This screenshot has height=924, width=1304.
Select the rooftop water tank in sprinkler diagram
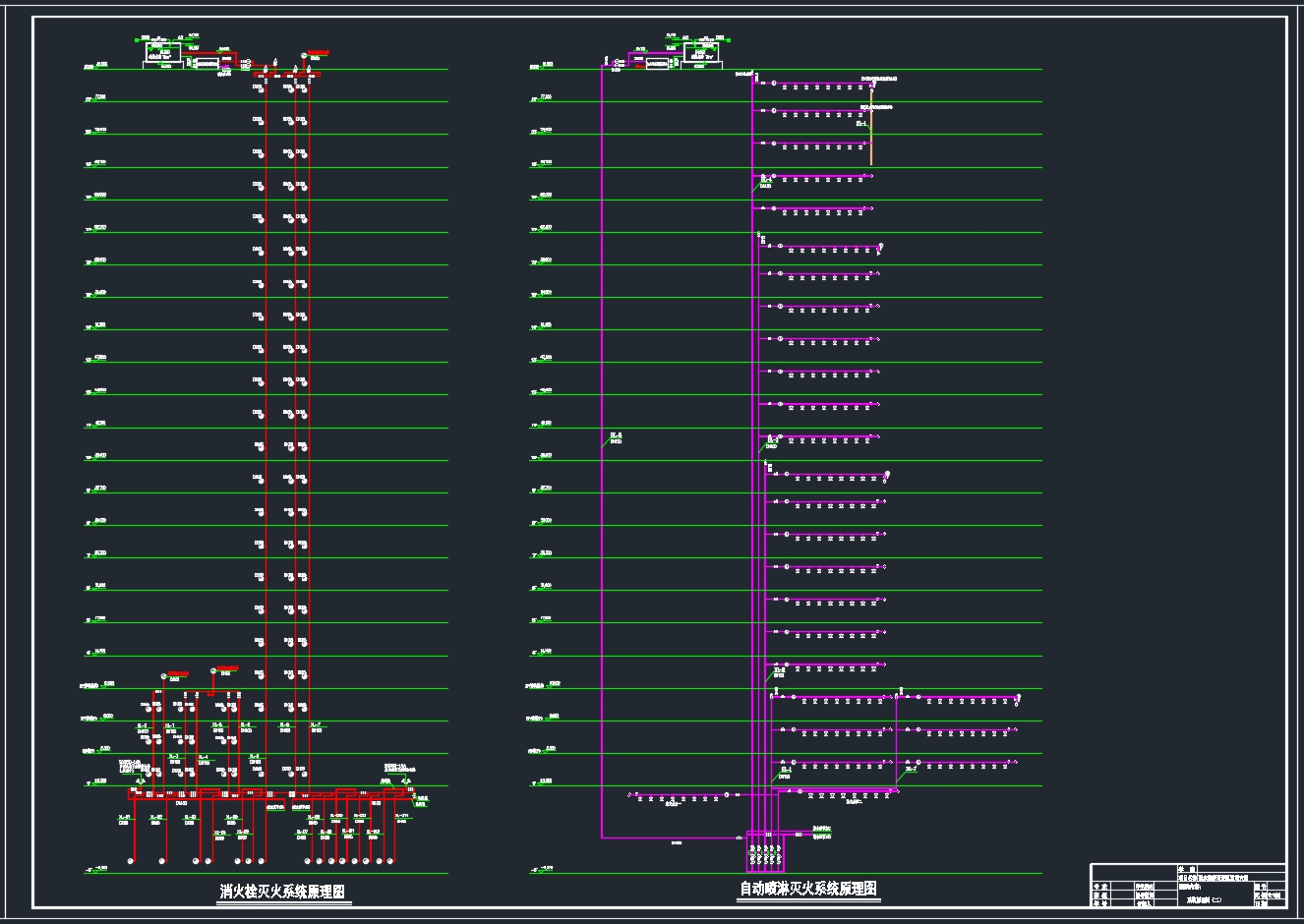[703, 51]
